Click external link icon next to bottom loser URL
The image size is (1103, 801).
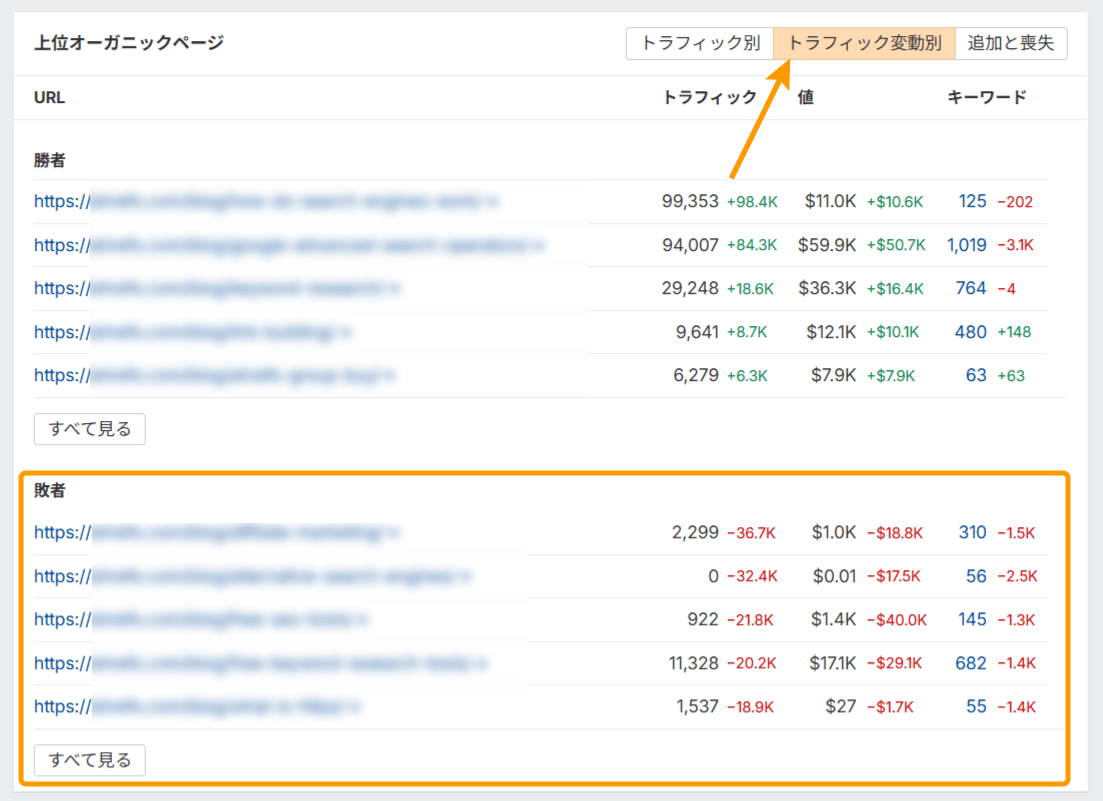355,706
